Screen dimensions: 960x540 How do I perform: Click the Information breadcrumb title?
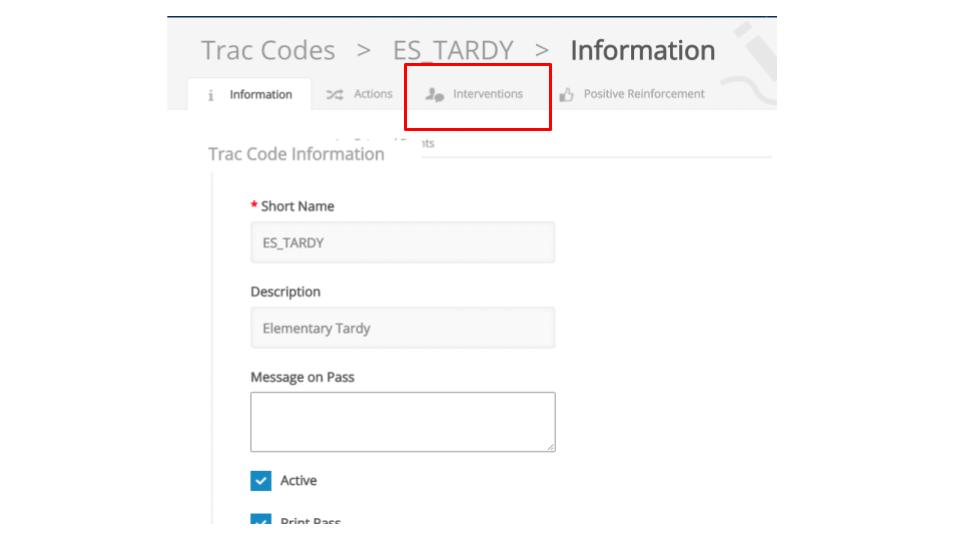642,50
